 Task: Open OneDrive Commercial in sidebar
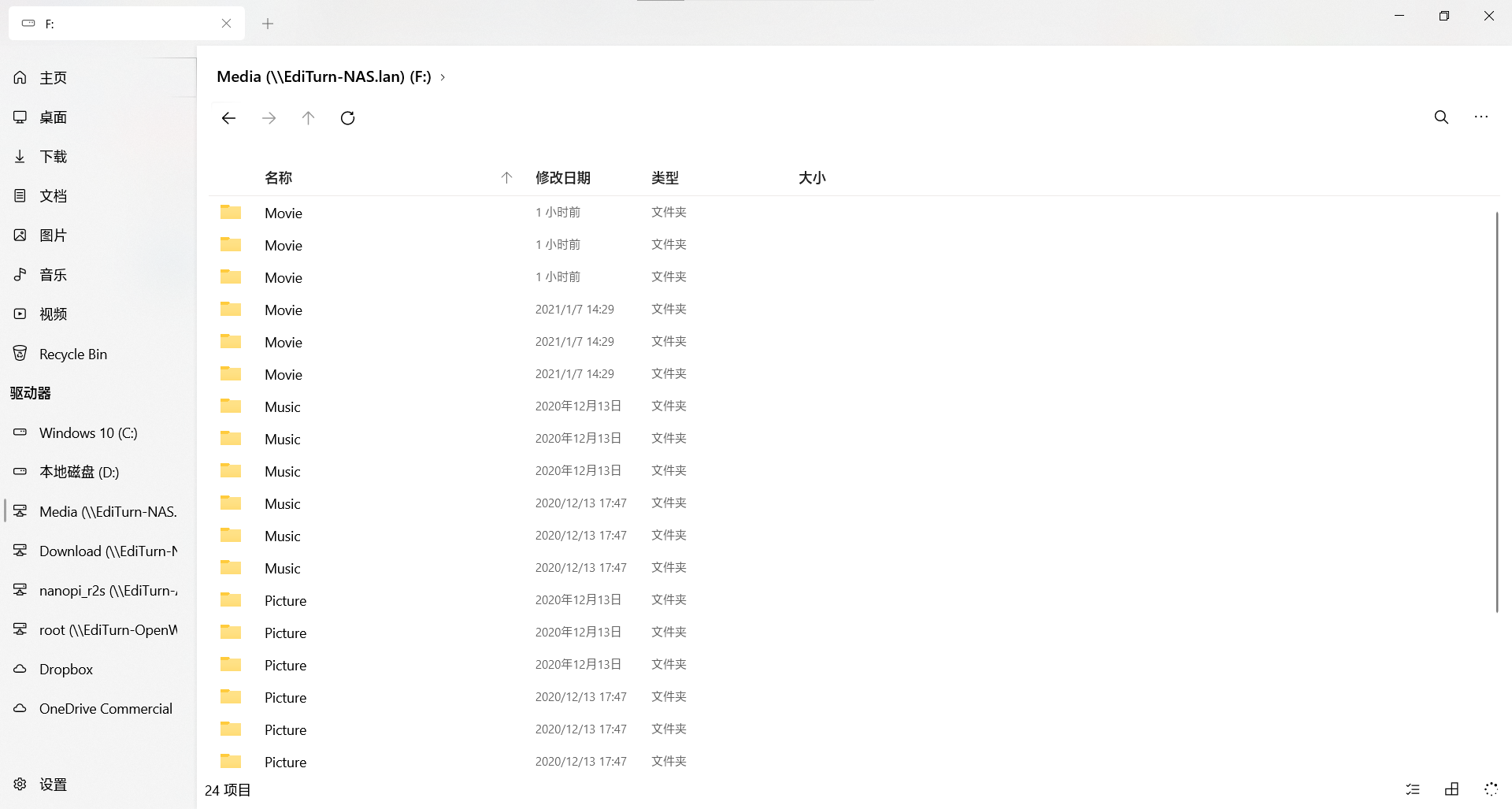pos(106,708)
